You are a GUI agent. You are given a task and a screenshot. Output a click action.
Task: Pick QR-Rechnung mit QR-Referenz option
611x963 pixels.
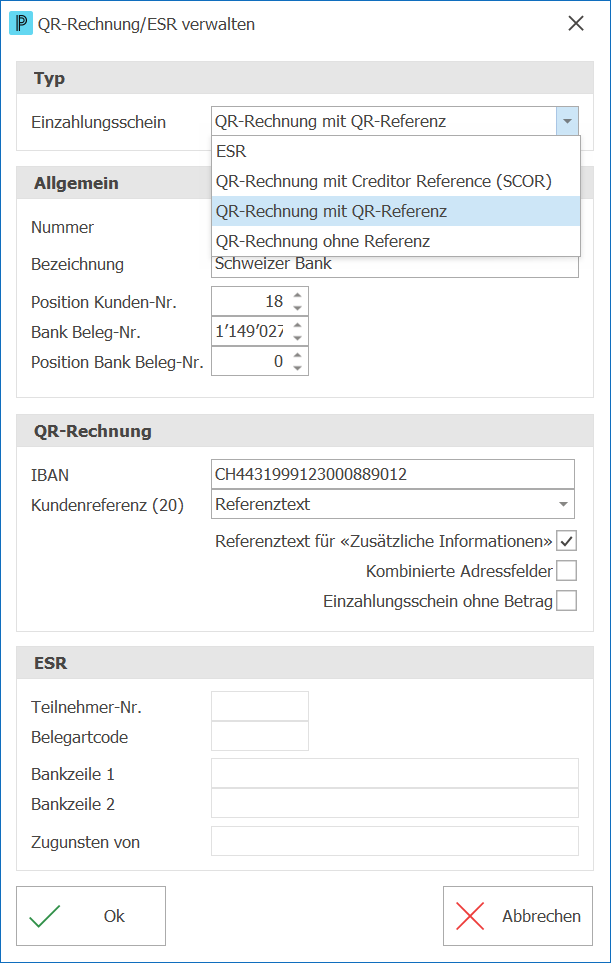tap(396, 211)
